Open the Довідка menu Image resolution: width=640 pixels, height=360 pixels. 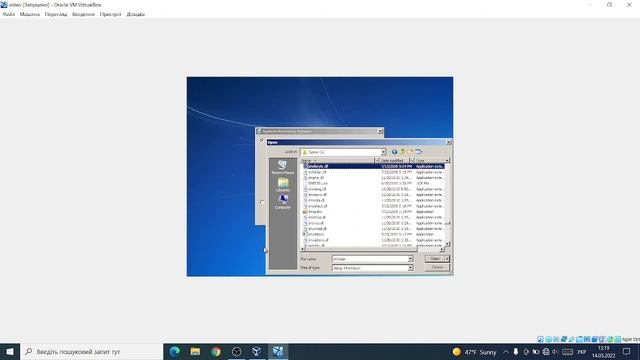136,14
